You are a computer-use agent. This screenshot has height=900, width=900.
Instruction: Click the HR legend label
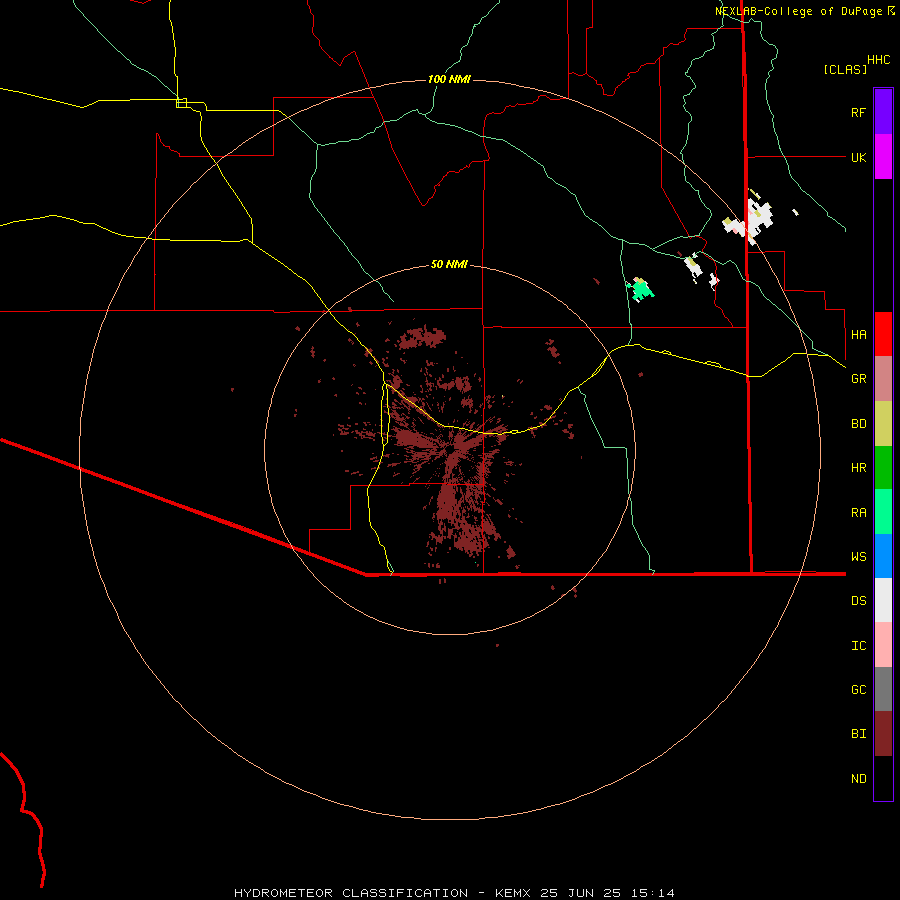click(858, 468)
